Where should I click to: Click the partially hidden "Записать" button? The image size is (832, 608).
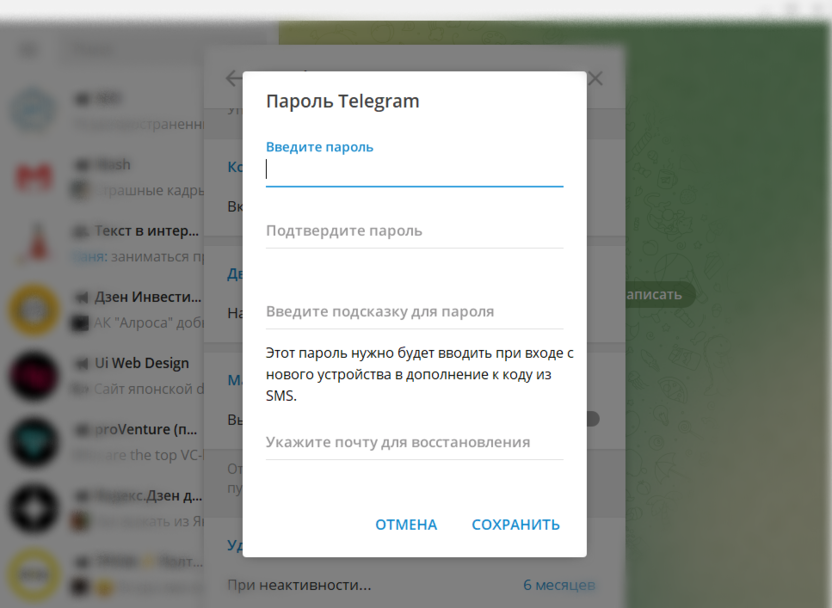654,294
